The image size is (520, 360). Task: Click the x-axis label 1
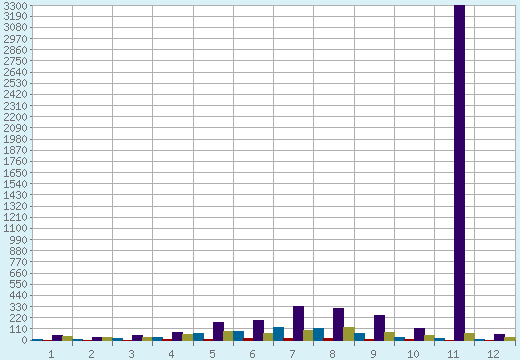coord(51,354)
